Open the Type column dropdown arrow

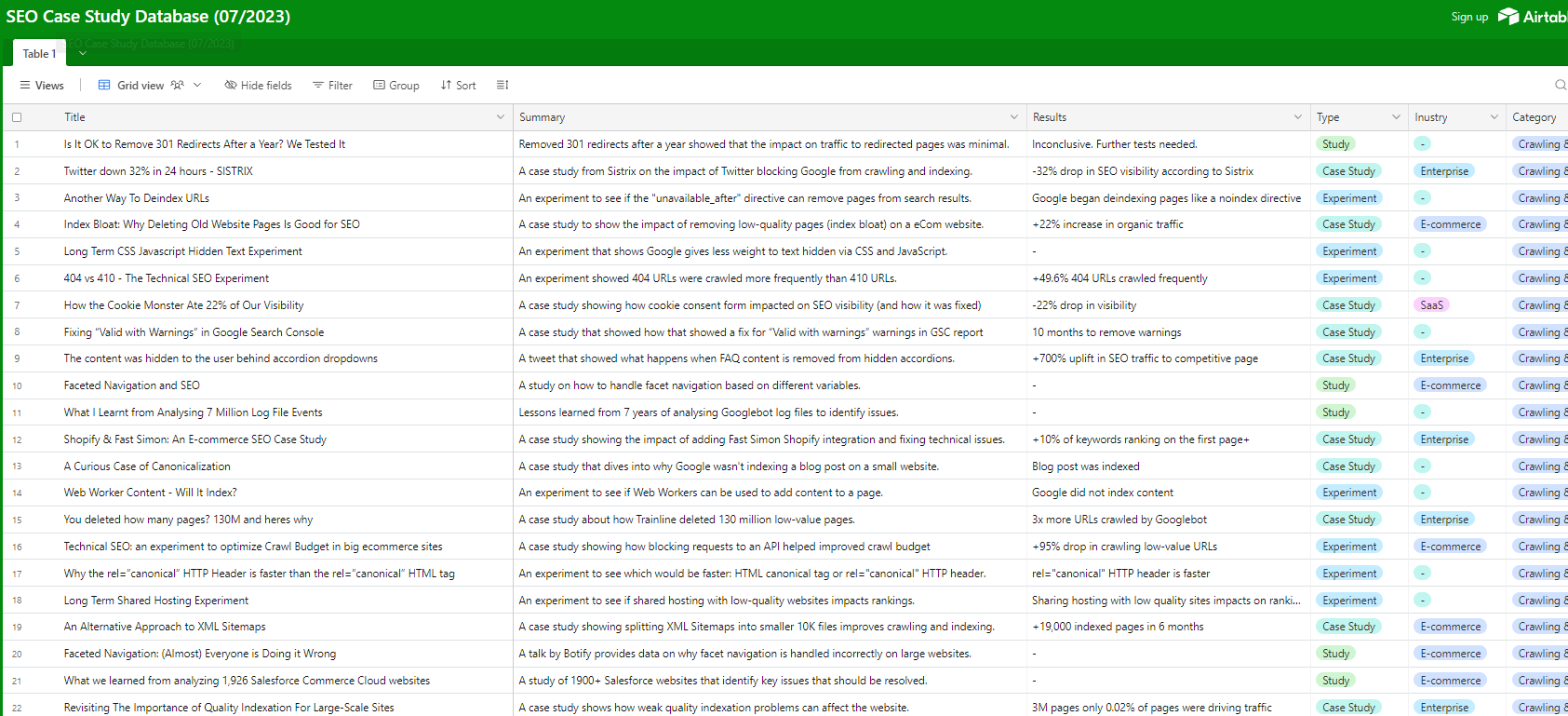click(x=1396, y=117)
